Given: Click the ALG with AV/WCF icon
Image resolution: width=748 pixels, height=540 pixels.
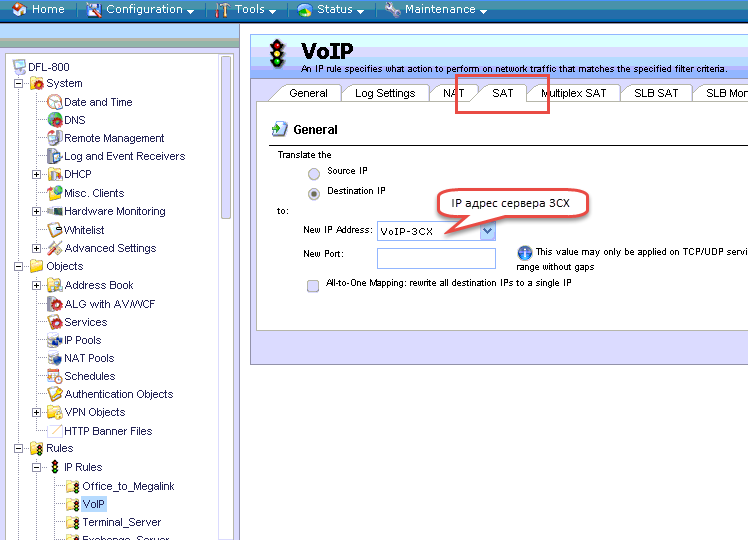Looking at the screenshot, I should [55, 304].
